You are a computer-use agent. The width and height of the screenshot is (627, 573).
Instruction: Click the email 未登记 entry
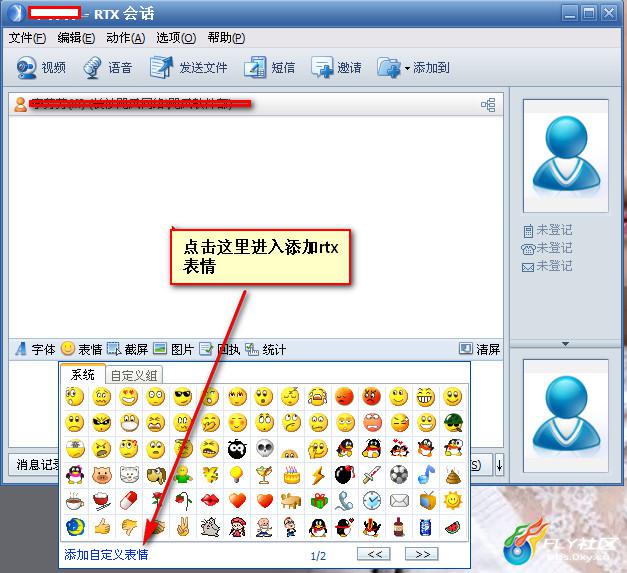point(547,266)
